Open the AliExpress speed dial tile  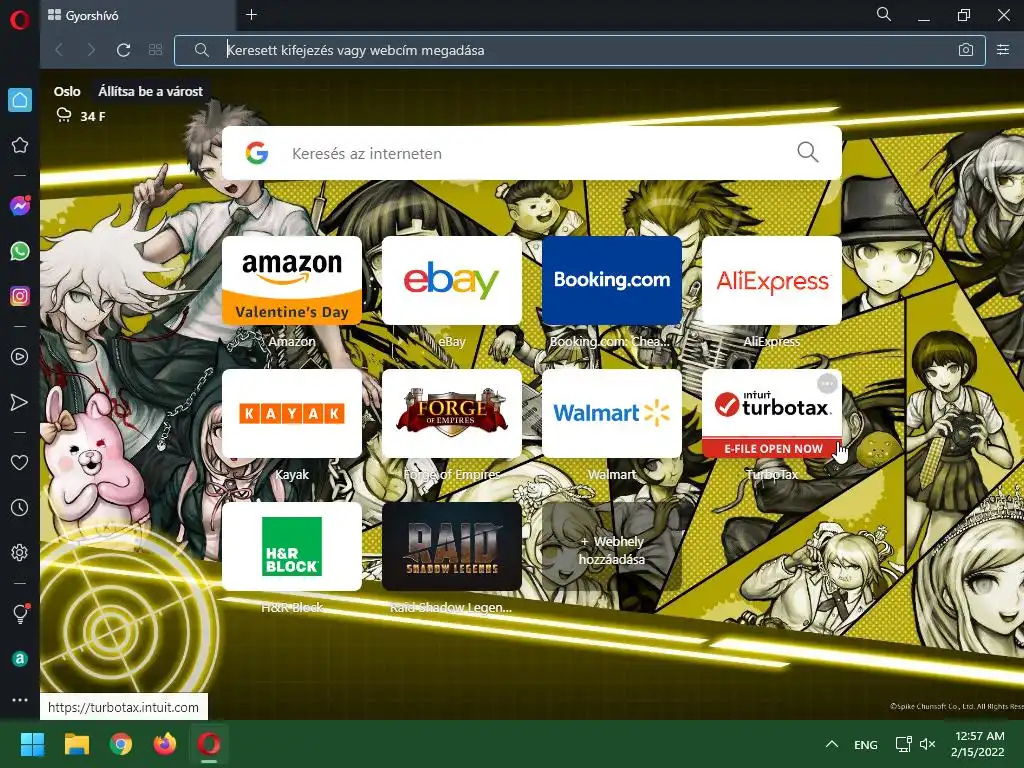coord(772,281)
